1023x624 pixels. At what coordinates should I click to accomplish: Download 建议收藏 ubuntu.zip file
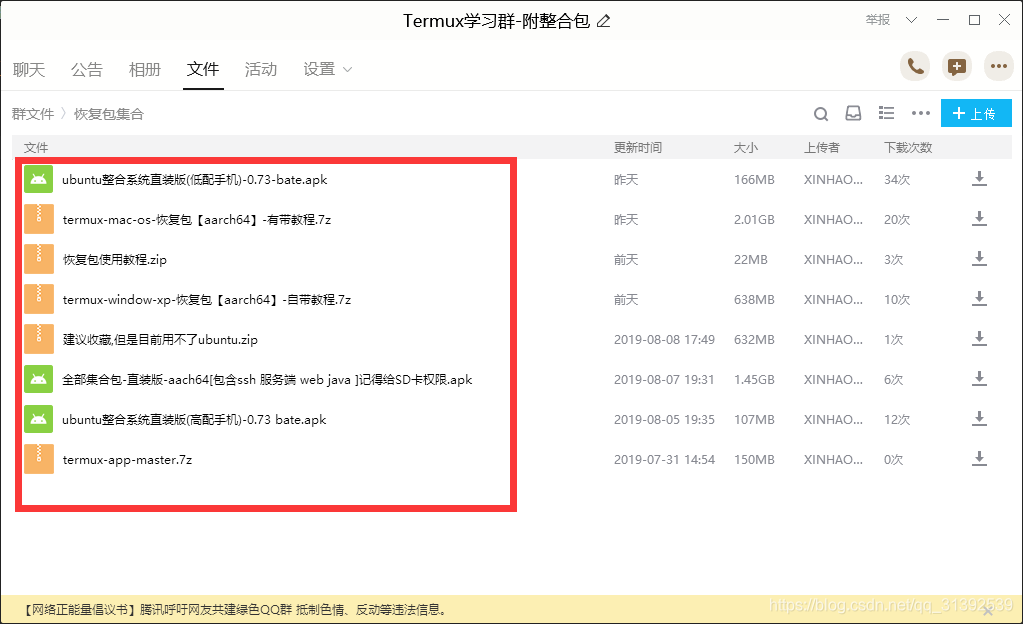pyautogui.click(x=979, y=339)
